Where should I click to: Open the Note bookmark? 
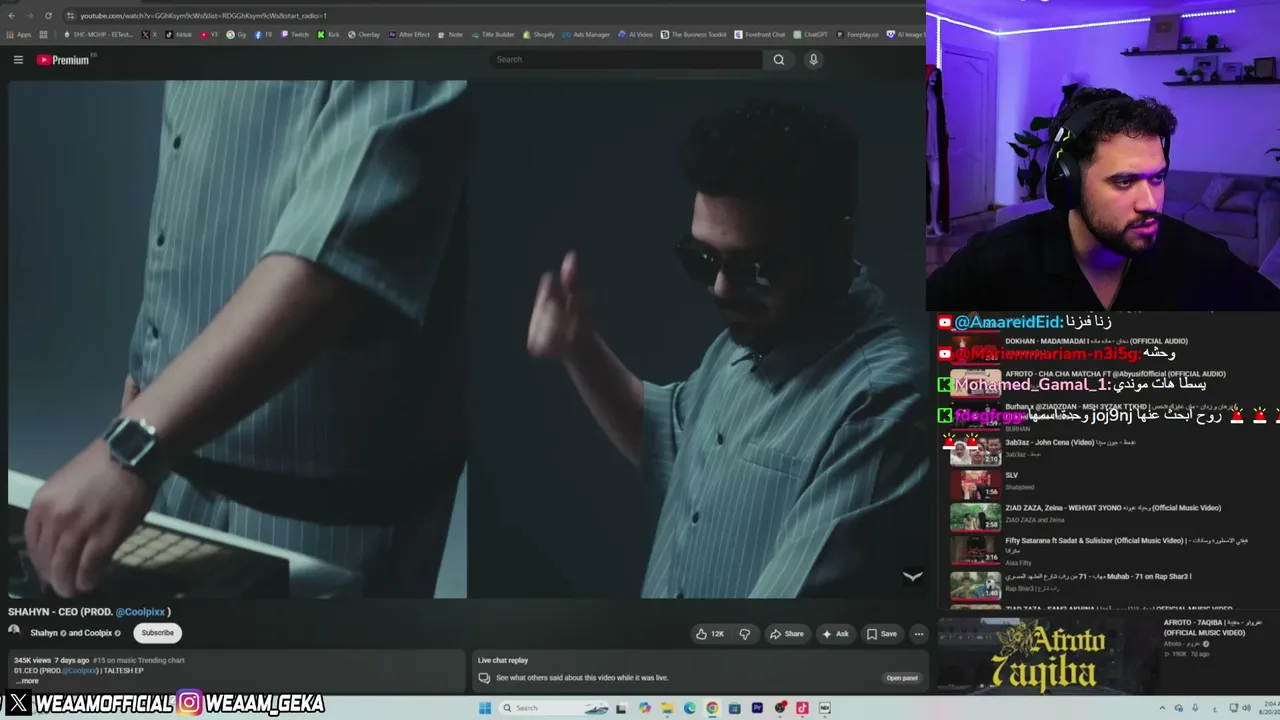451,35
